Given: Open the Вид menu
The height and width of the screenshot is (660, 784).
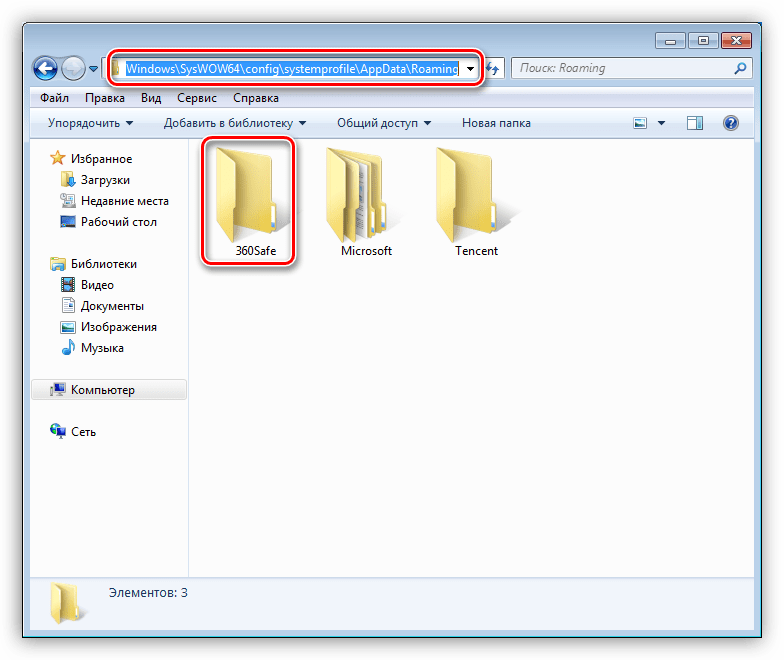Looking at the screenshot, I should tap(150, 98).
